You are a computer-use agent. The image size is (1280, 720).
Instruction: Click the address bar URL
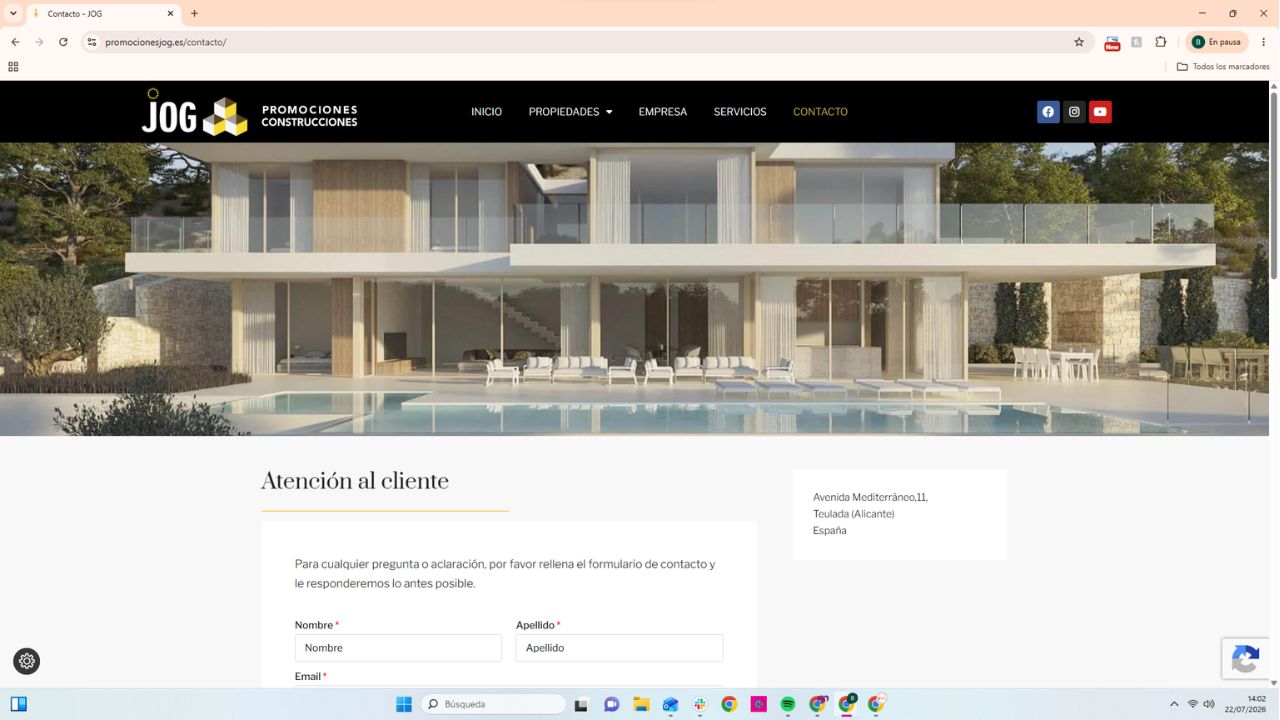coord(165,42)
